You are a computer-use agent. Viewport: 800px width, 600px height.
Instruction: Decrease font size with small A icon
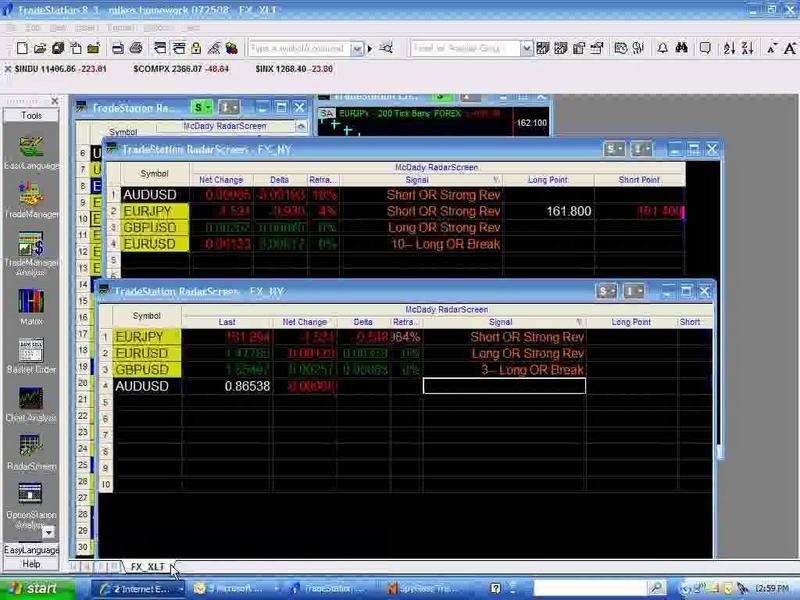(x=771, y=49)
